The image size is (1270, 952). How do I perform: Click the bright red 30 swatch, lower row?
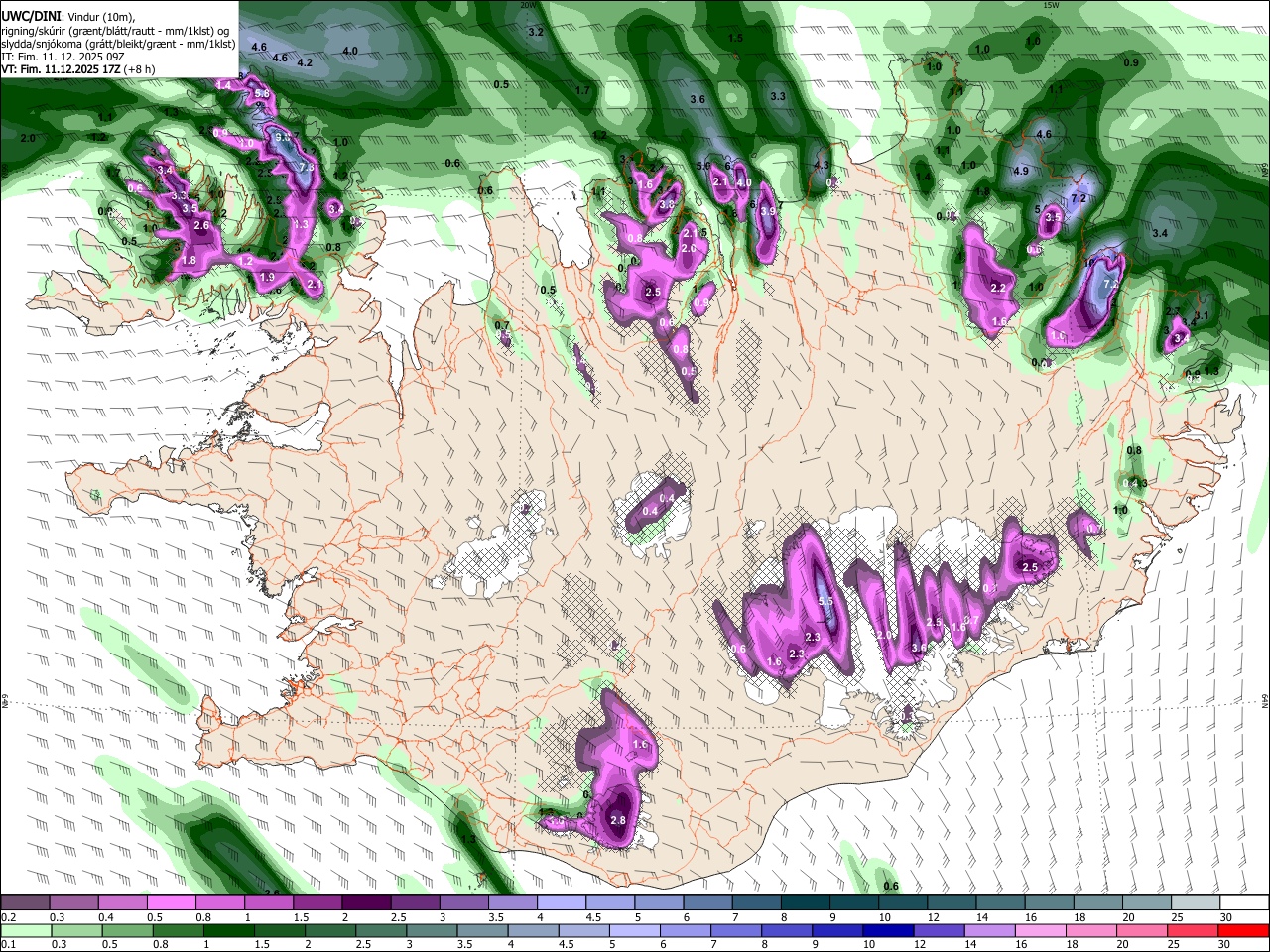(x=1243, y=931)
